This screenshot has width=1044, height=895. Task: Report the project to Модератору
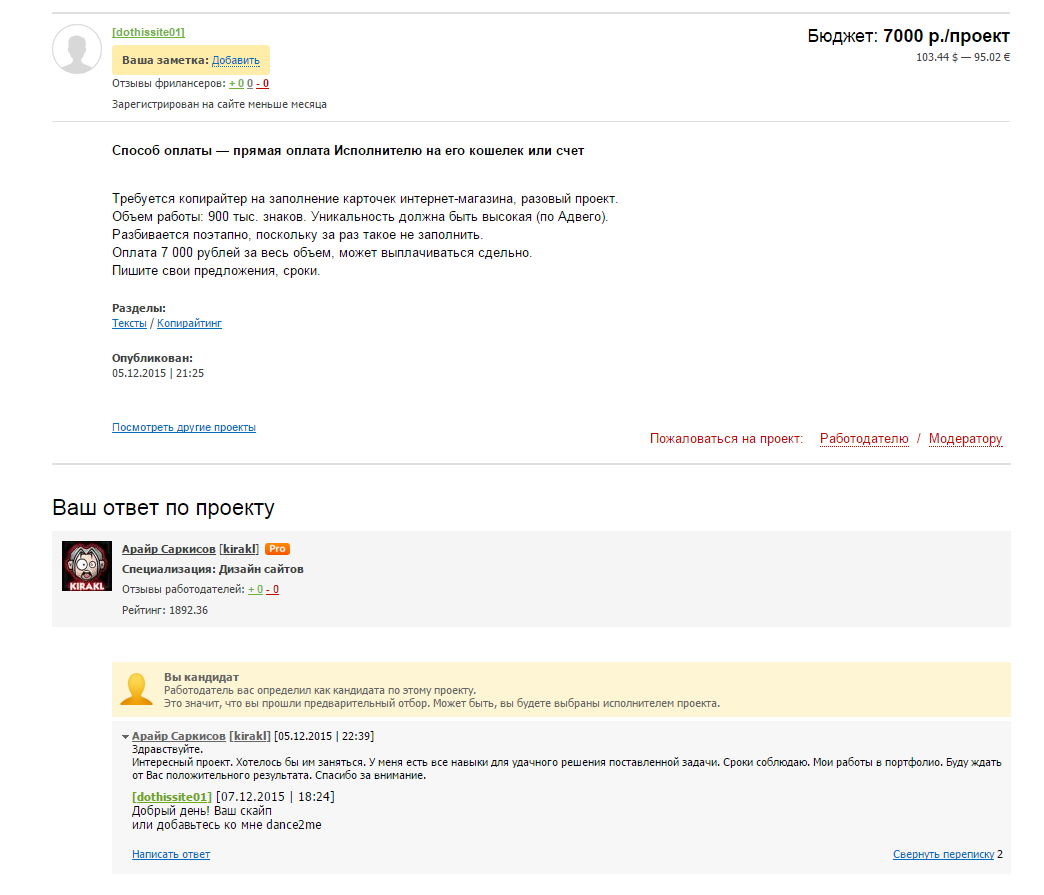point(965,439)
